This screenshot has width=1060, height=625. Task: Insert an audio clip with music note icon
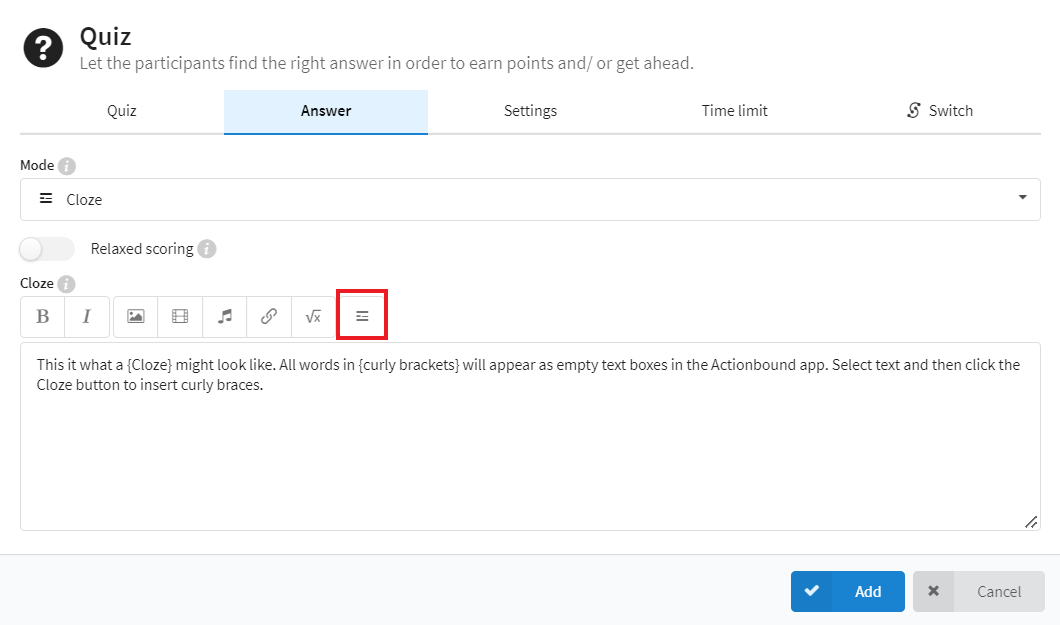(x=224, y=316)
